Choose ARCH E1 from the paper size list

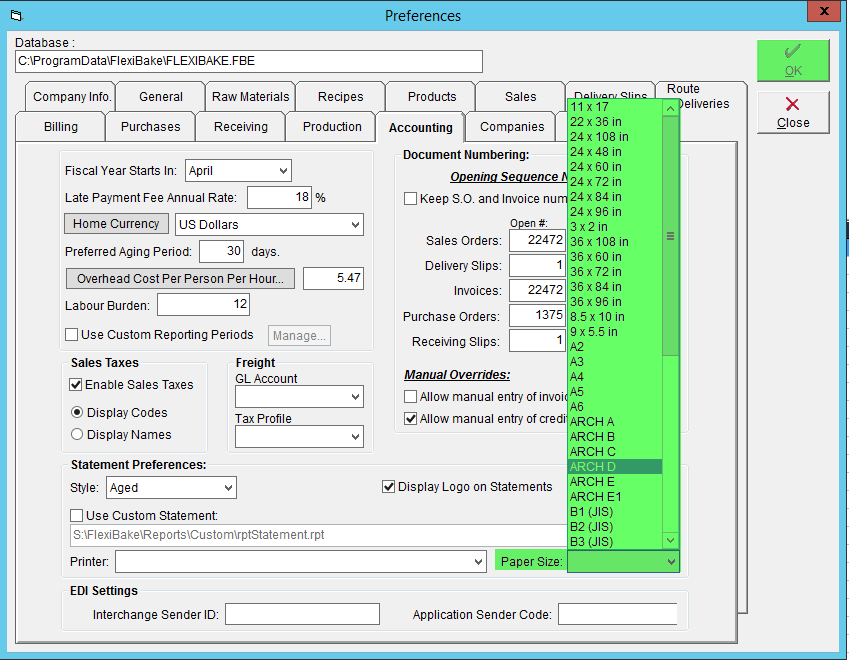(615, 496)
